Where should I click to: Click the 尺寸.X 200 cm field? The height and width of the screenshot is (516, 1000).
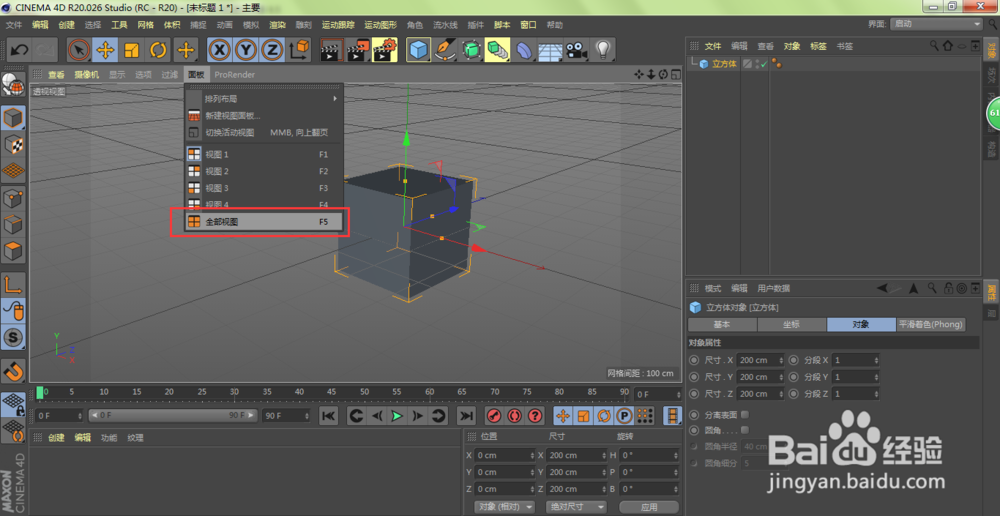pyautogui.click(x=761, y=360)
